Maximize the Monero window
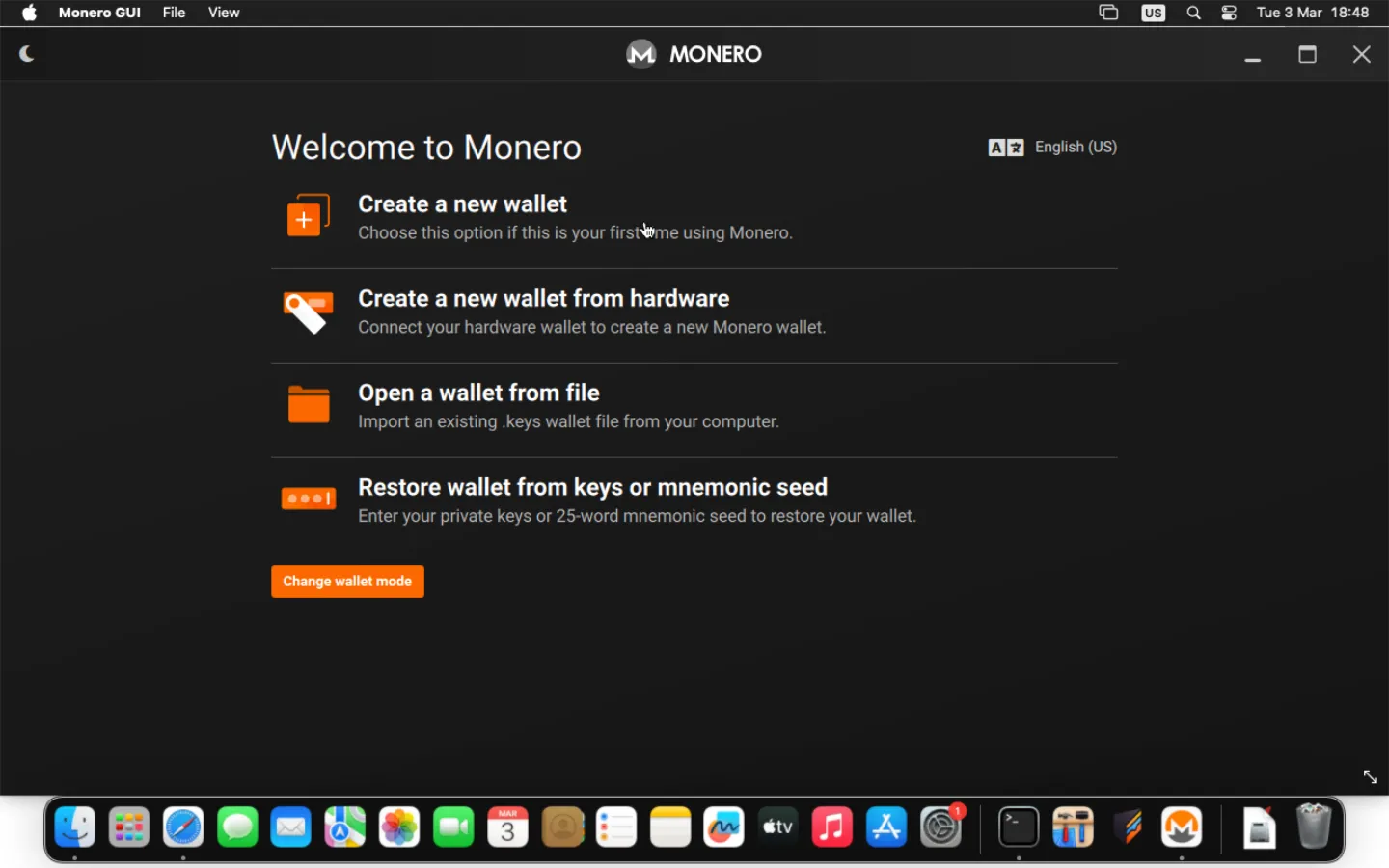 [1308, 55]
